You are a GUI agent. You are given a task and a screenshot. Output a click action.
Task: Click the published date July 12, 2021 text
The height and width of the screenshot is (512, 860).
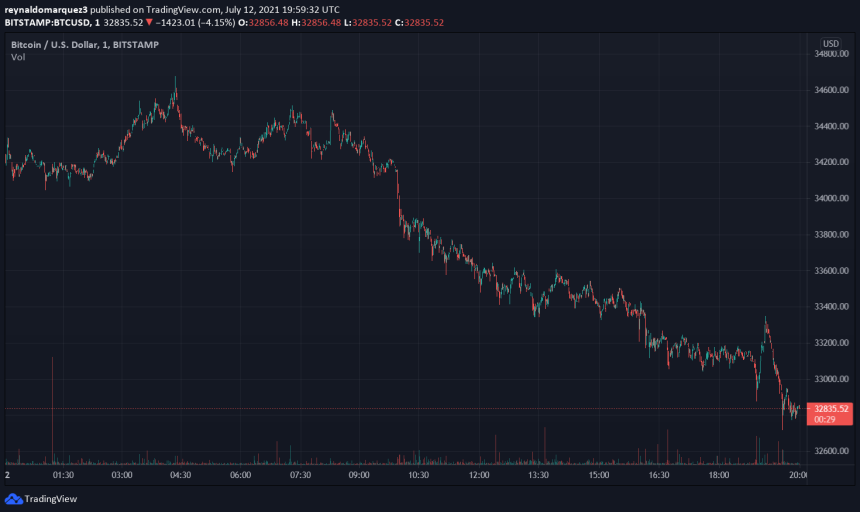pos(254,10)
